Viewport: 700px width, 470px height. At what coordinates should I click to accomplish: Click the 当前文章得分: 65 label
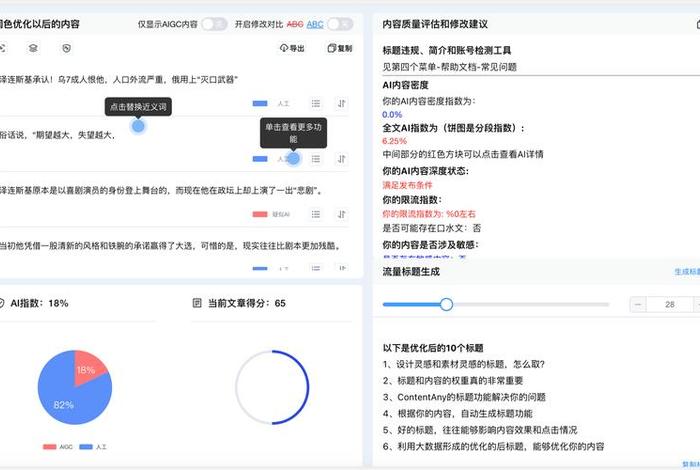[247, 303]
